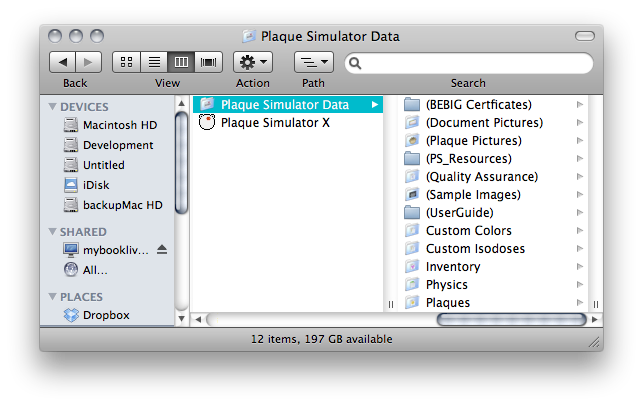The image size is (643, 406).
Task: Collapse the SHARED section
Action: coord(52,232)
